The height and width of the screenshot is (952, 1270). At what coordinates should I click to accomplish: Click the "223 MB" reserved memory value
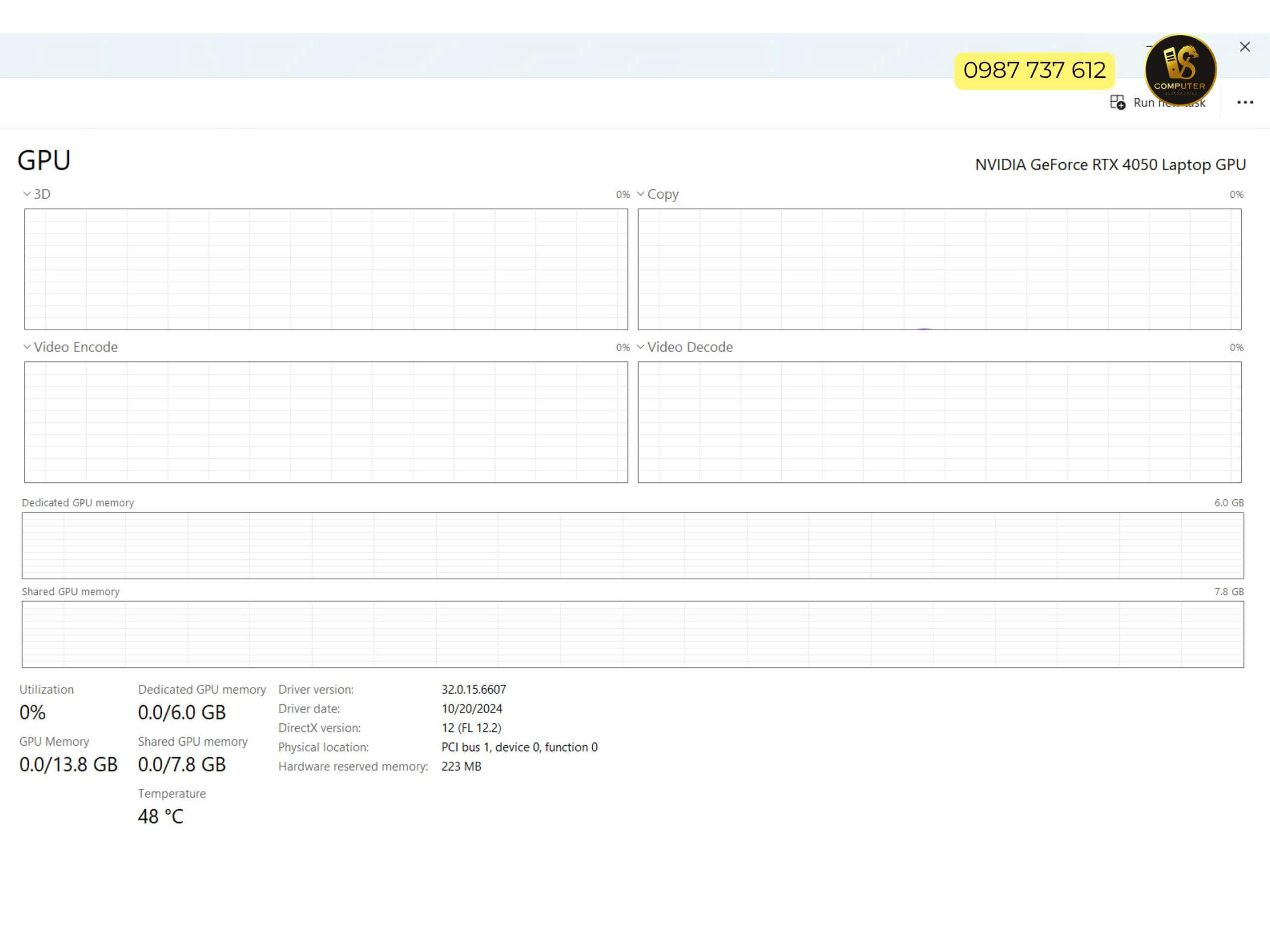tap(461, 766)
